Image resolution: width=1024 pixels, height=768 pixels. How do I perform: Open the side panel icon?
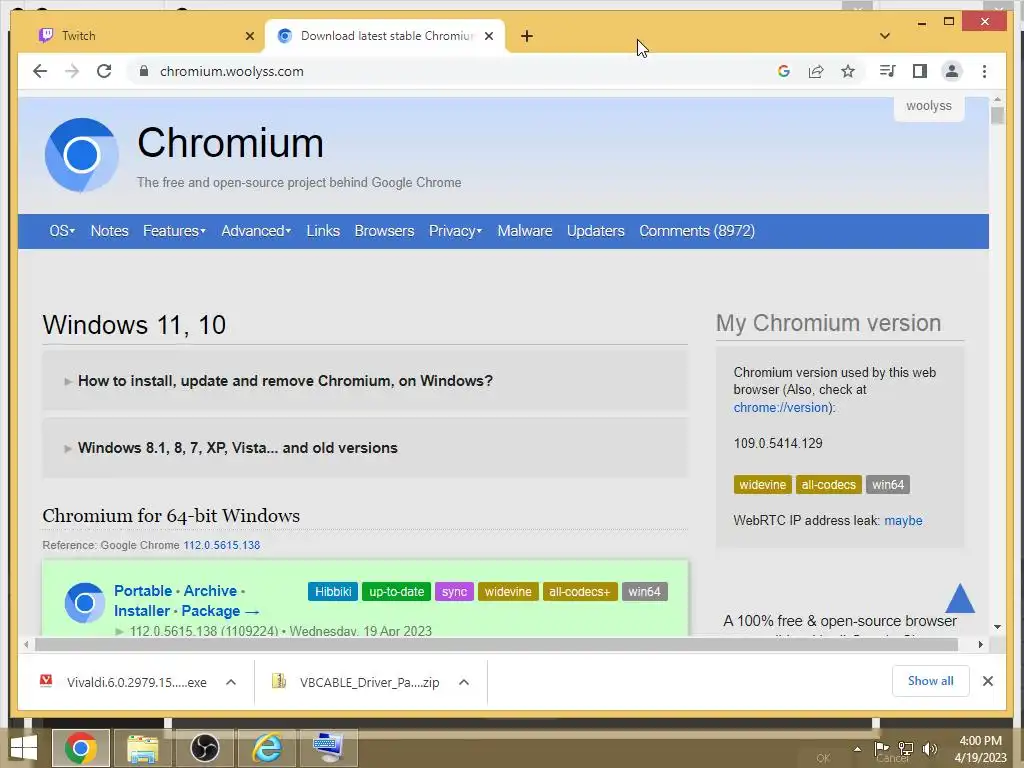tap(920, 71)
